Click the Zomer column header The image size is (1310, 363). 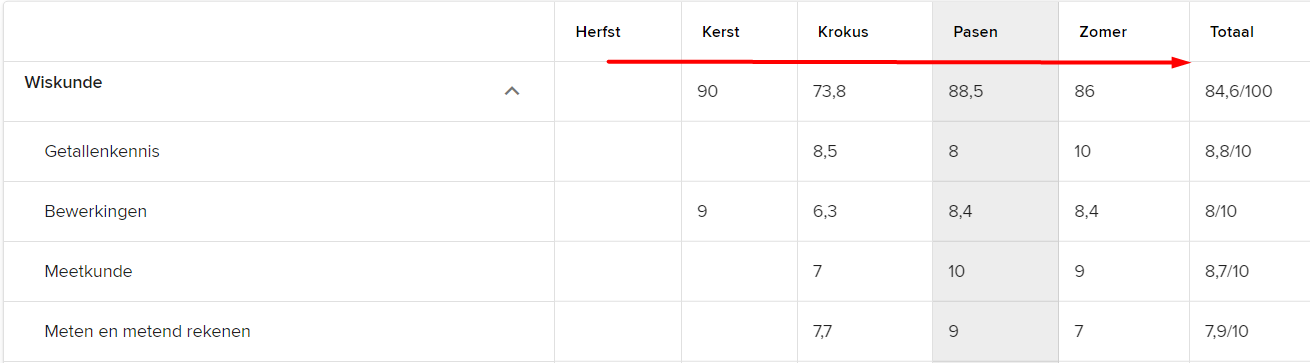1103,32
